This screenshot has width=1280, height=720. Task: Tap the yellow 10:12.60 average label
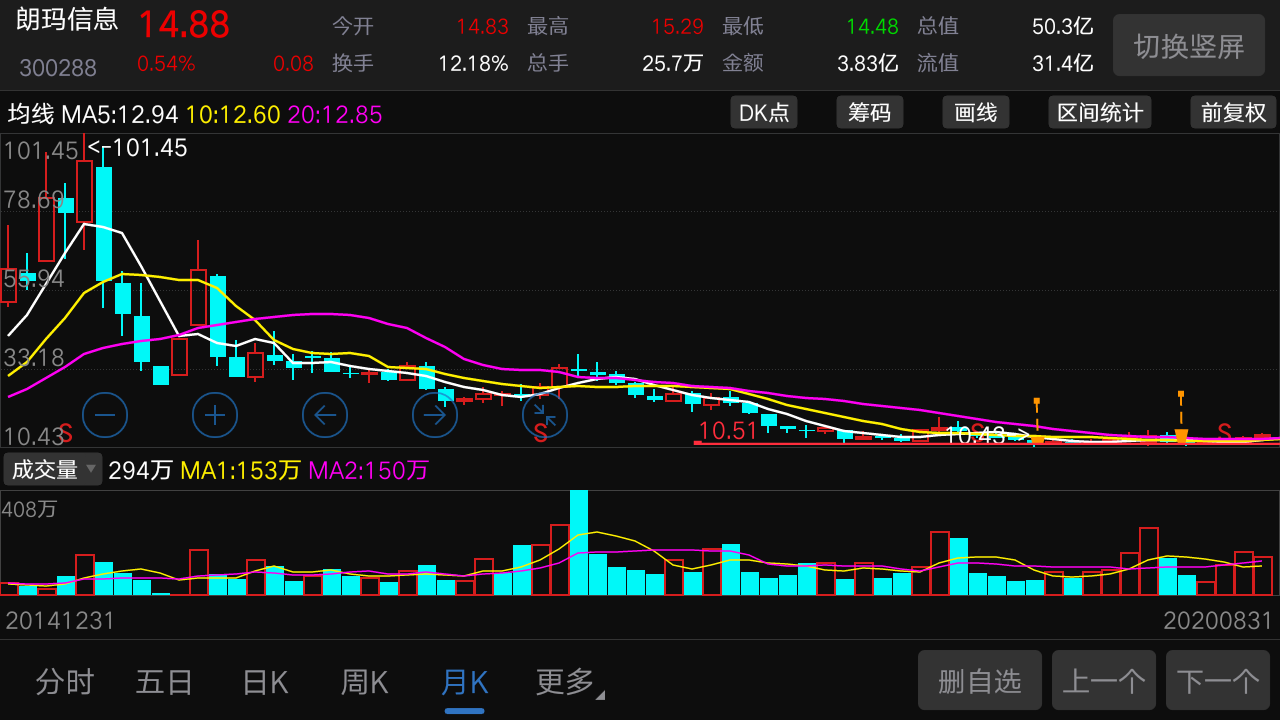tap(233, 115)
